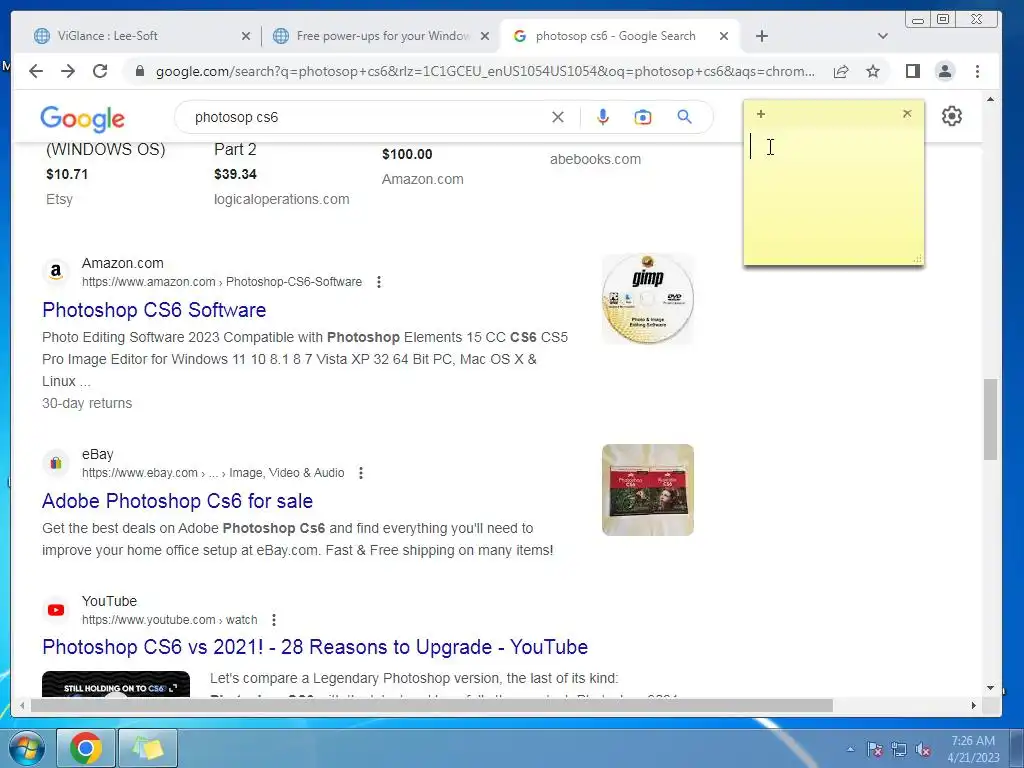The height and width of the screenshot is (768, 1024).
Task: Open Adobe Photoshop Cs6 for sale link
Action: 178,501
